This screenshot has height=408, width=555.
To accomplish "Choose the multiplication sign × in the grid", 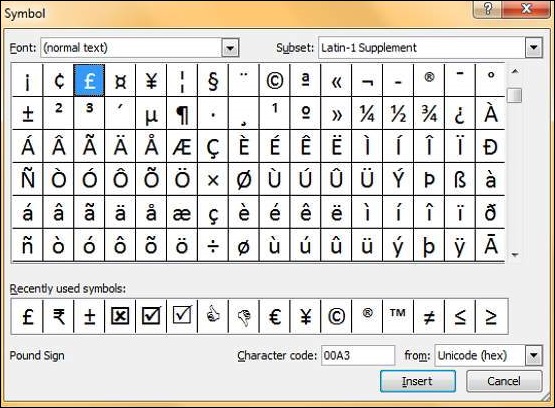I will coord(213,179).
